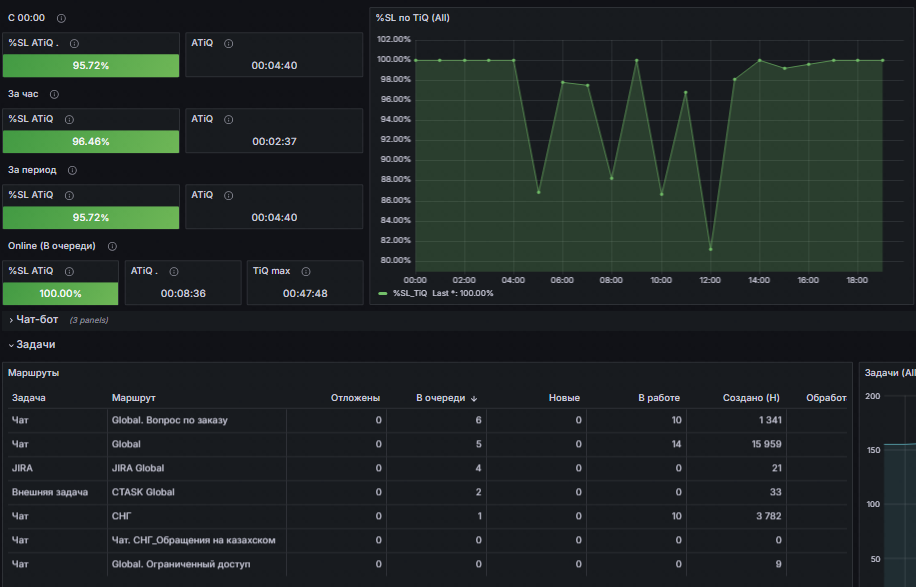
Task: Click info icon next to 'Online (В очереди)'
Action: point(112,246)
